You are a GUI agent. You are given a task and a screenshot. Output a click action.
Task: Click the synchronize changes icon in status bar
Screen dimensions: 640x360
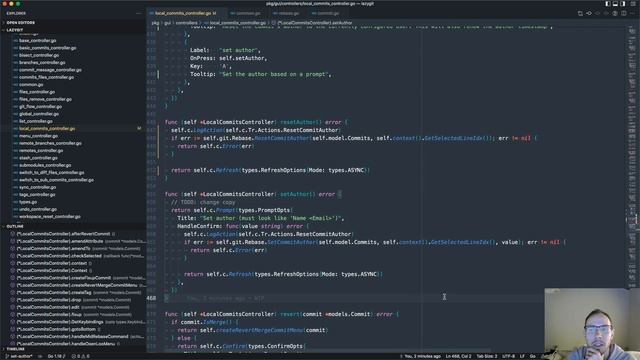(x=40, y=356)
